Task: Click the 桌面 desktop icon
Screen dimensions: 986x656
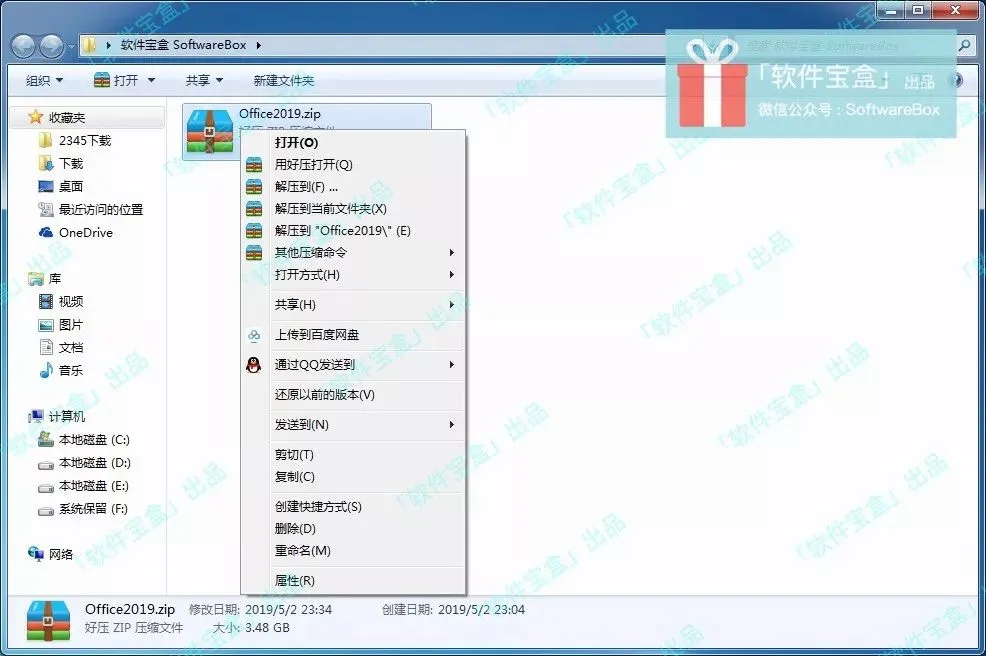Action: pyautogui.click(x=45, y=186)
